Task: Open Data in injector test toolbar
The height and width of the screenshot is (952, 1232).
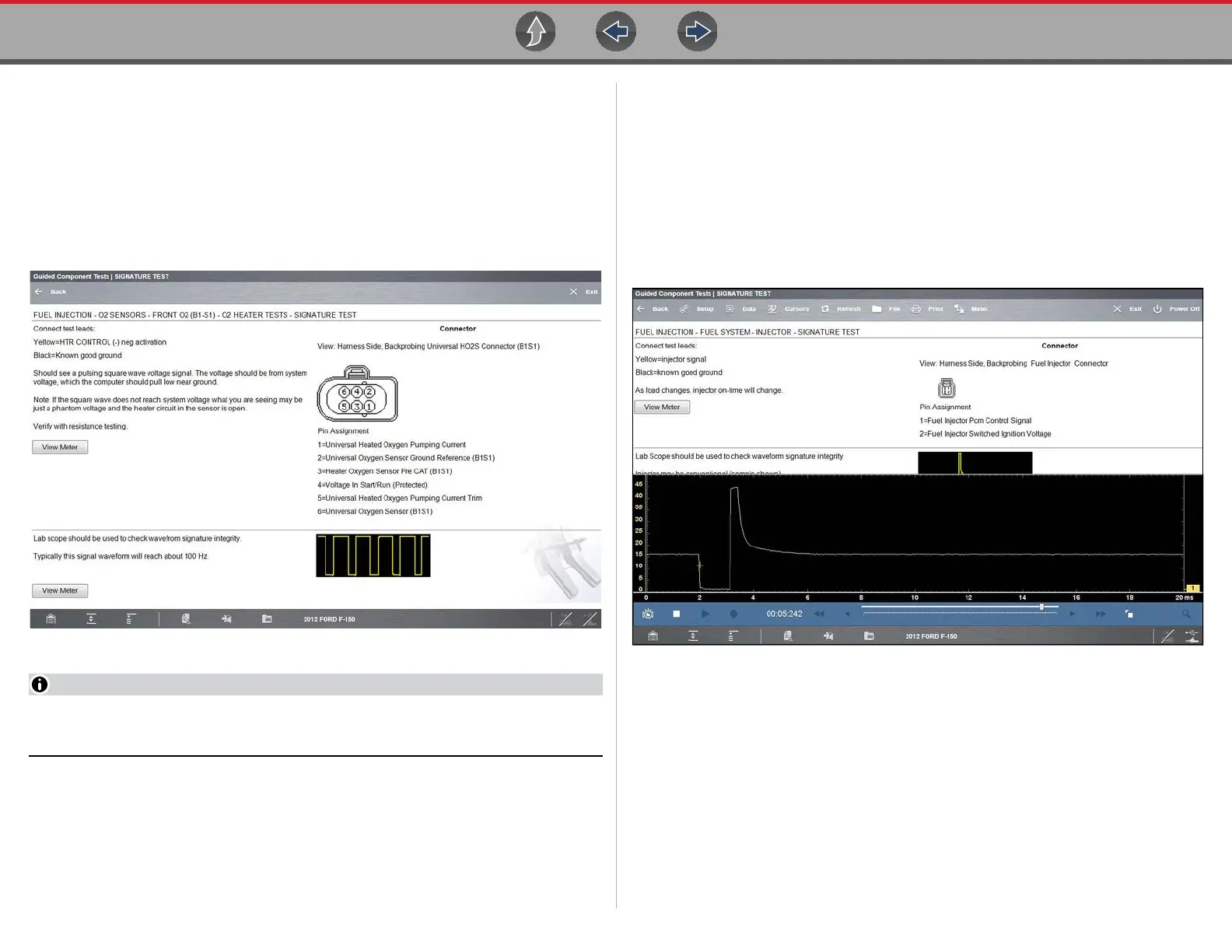Action: click(740, 309)
